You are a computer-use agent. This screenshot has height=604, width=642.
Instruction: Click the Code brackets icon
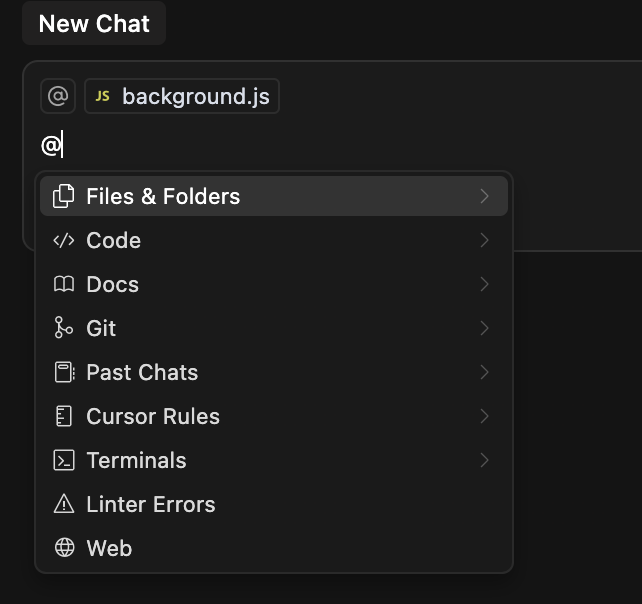(x=64, y=240)
